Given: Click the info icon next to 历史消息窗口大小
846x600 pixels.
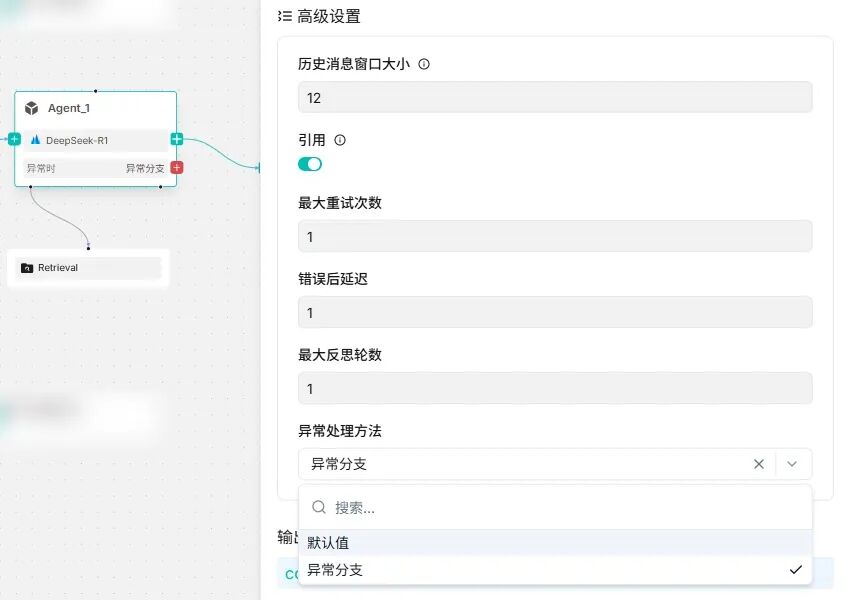Looking at the screenshot, I should click(x=425, y=63).
